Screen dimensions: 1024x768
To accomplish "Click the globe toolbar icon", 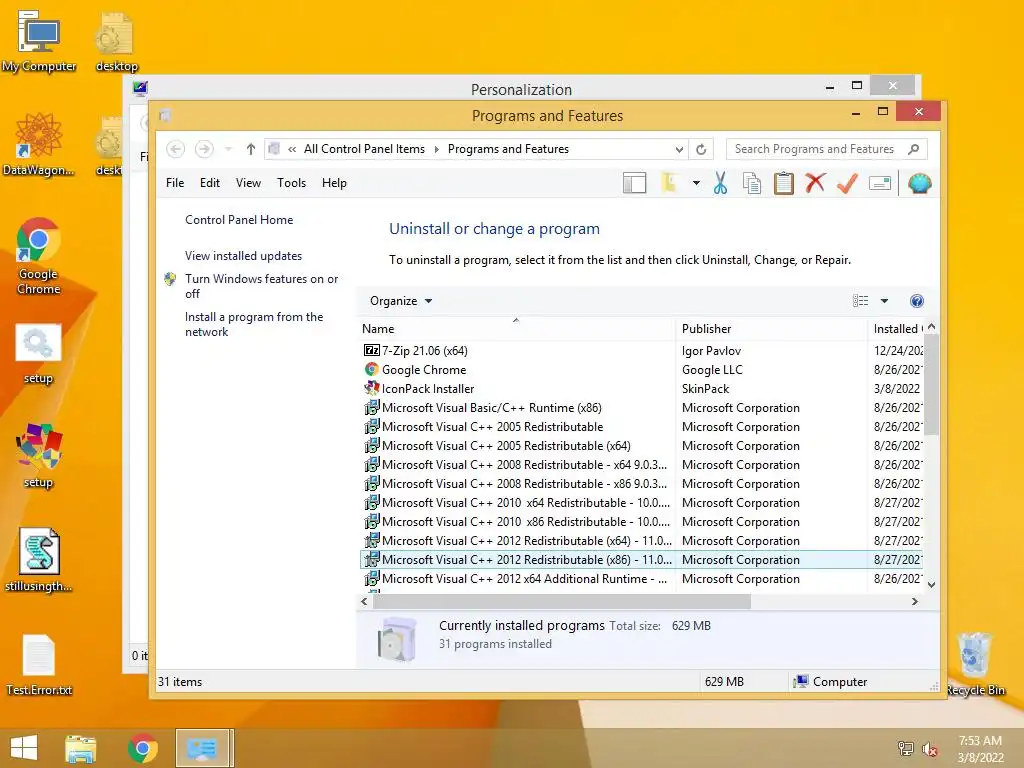I will pos(919,184).
